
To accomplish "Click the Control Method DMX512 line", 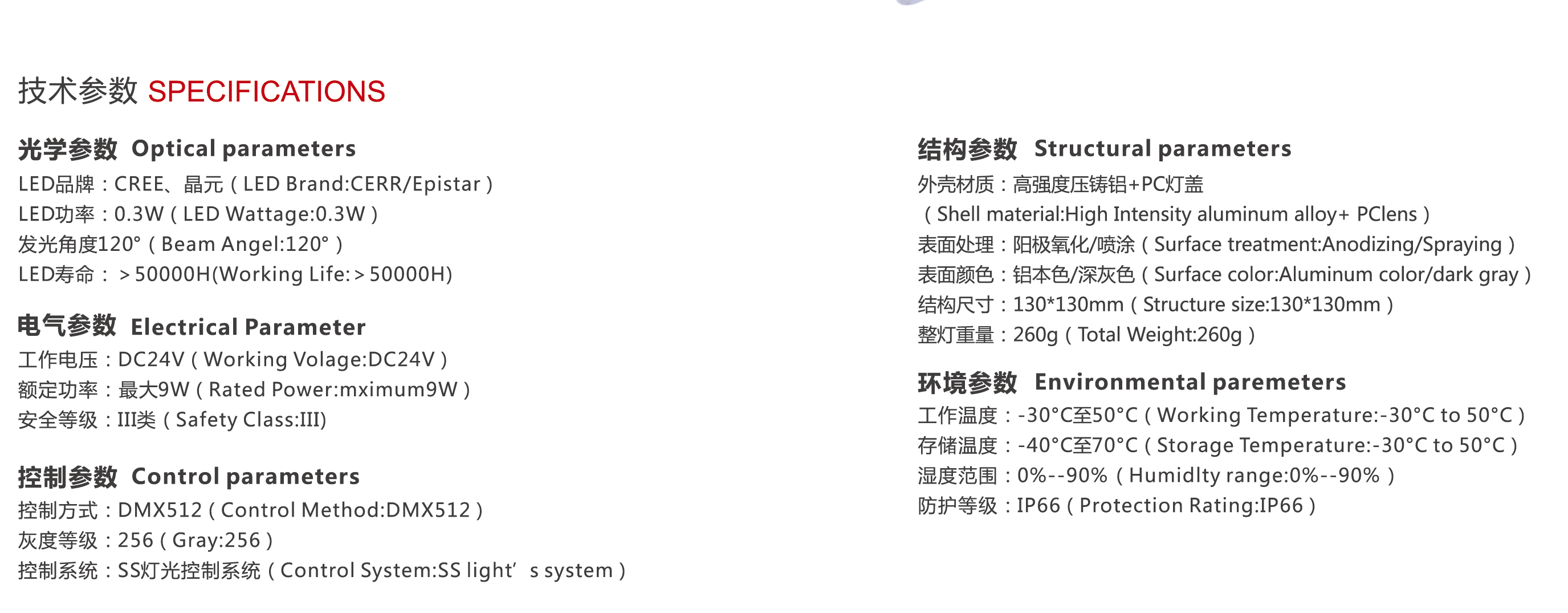I will pyautogui.click(x=251, y=510).
